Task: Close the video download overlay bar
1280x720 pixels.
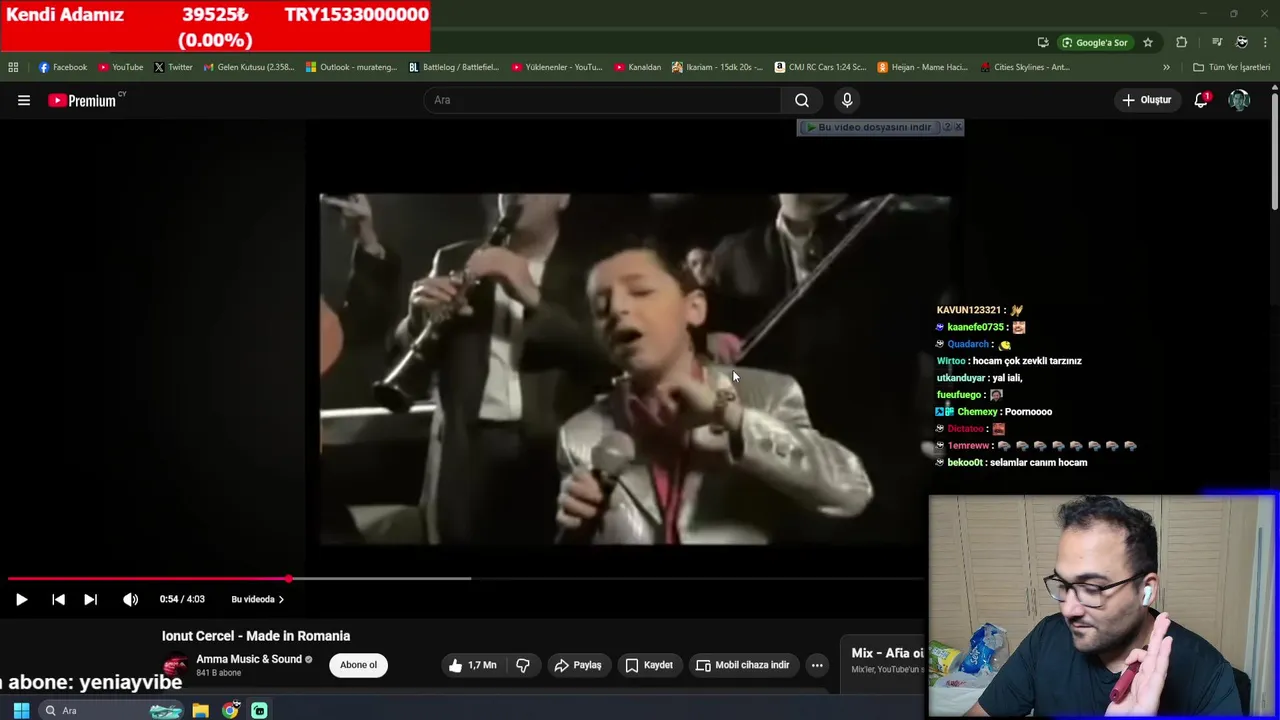Action: 958,127
